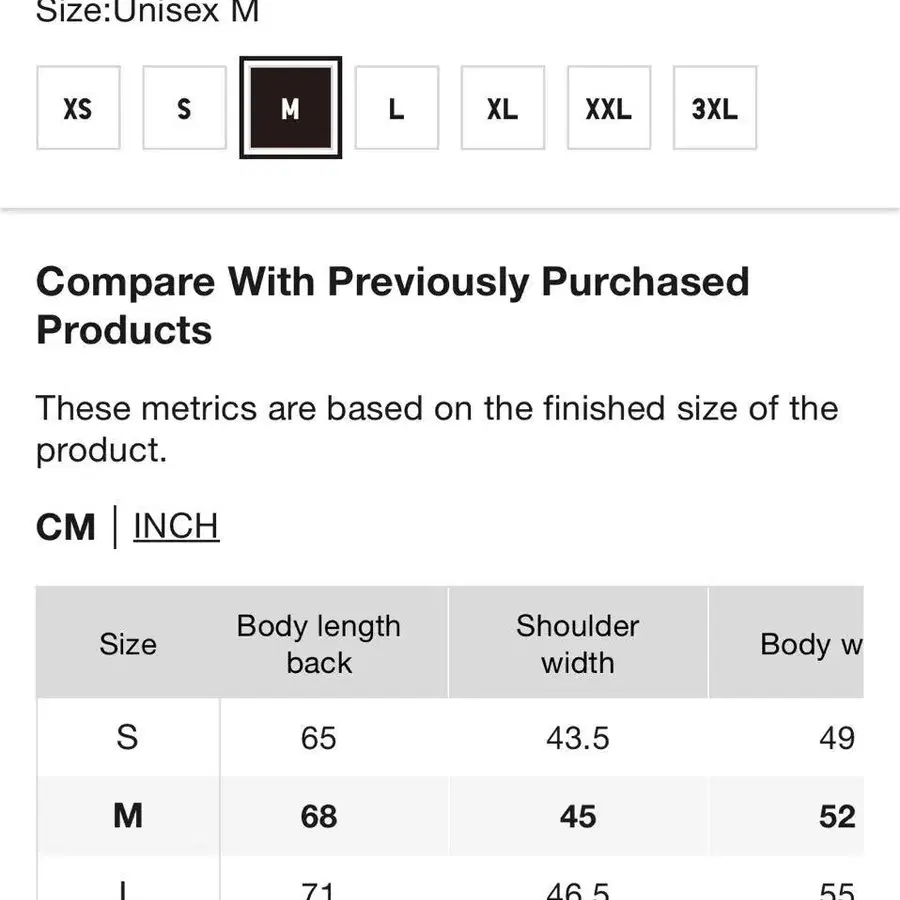Choose size L
900x900 pixels.
pos(397,108)
